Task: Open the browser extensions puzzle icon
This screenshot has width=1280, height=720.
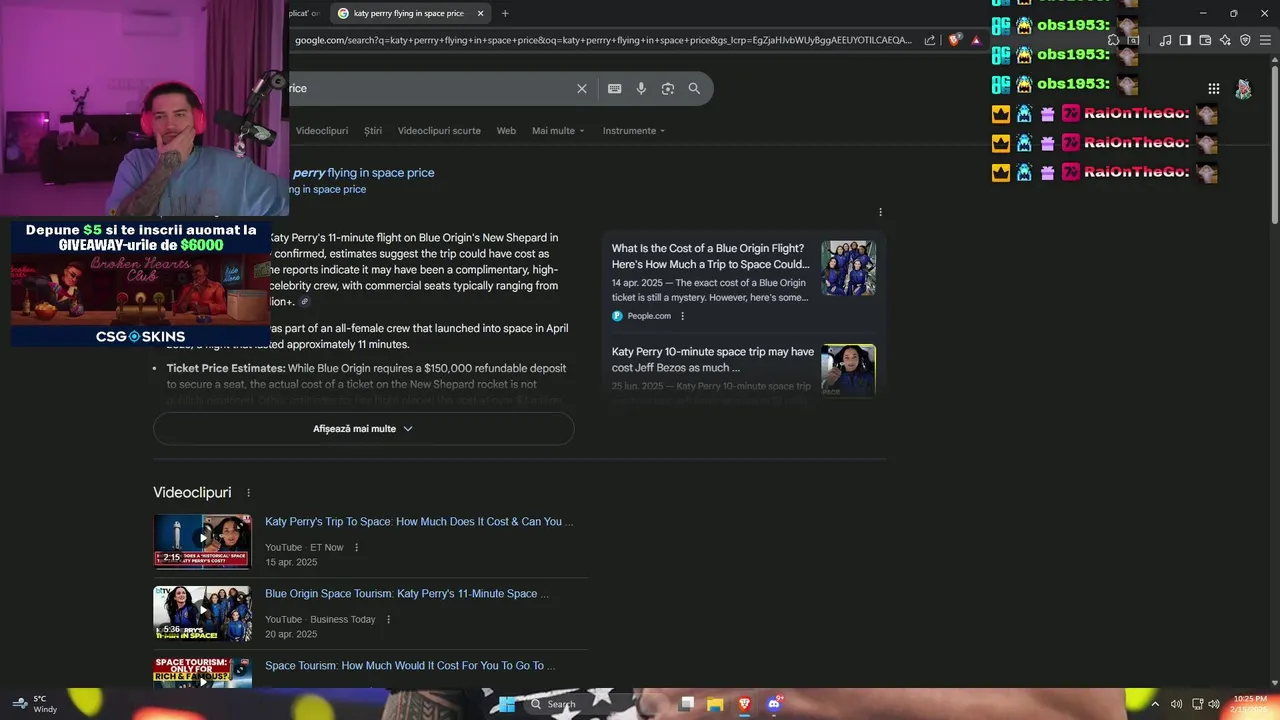Action: pos(1113,40)
